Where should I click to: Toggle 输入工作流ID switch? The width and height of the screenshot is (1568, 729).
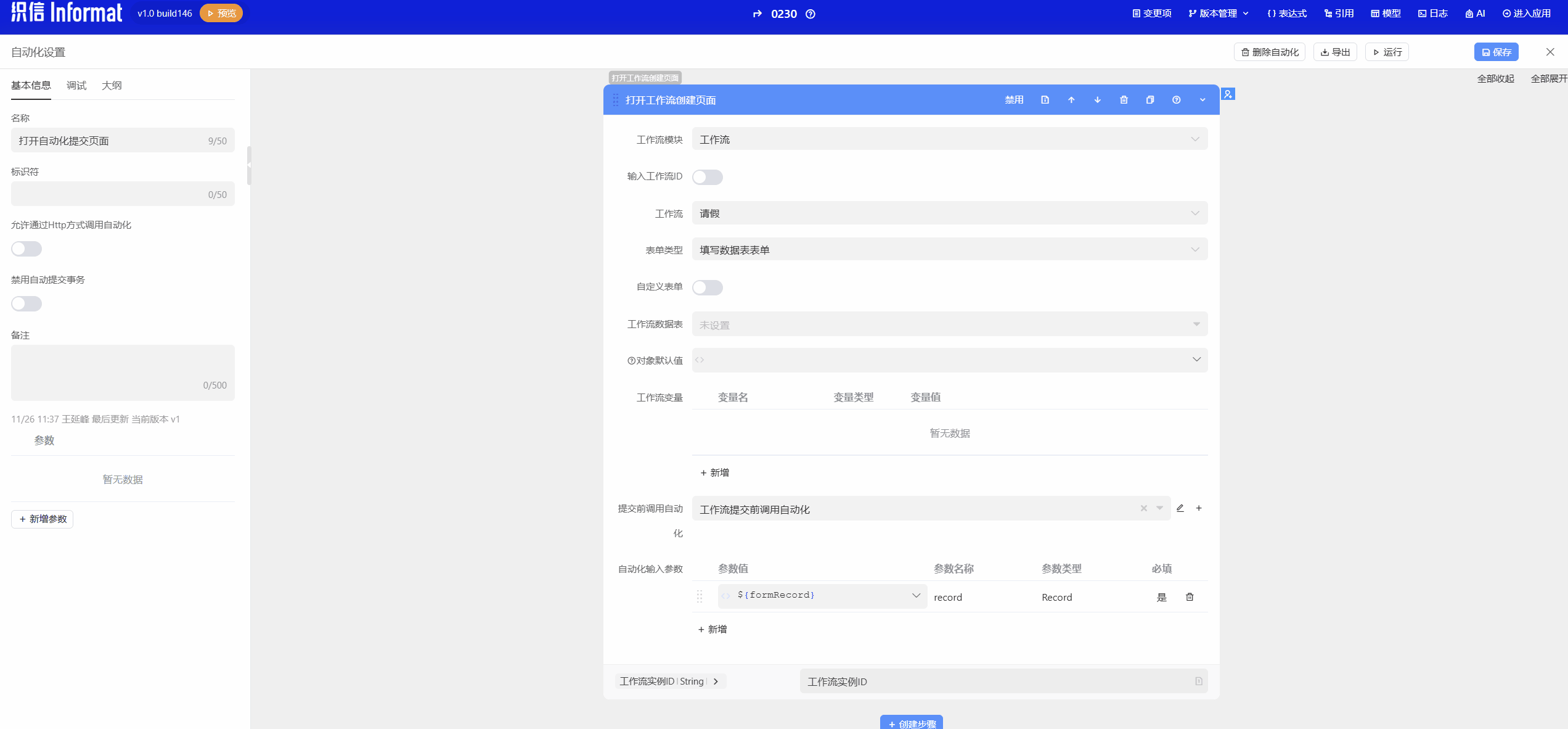coord(707,177)
